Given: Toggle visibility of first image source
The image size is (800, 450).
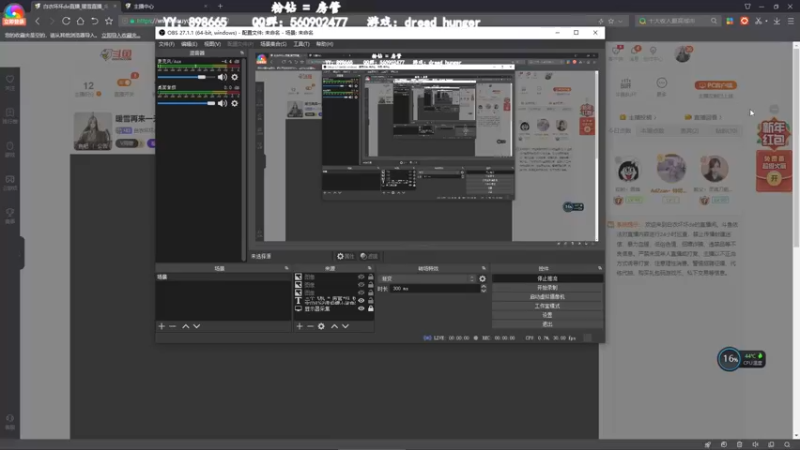Looking at the screenshot, I should tap(361, 277).
